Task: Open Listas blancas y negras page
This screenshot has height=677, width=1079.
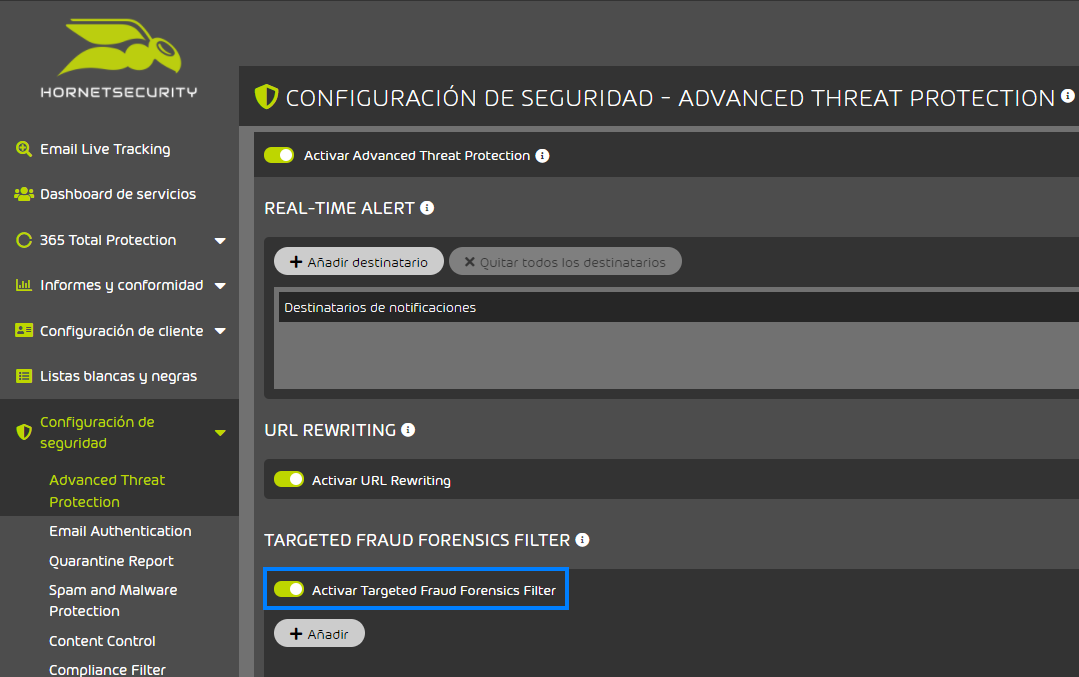Action: [118, 376]
